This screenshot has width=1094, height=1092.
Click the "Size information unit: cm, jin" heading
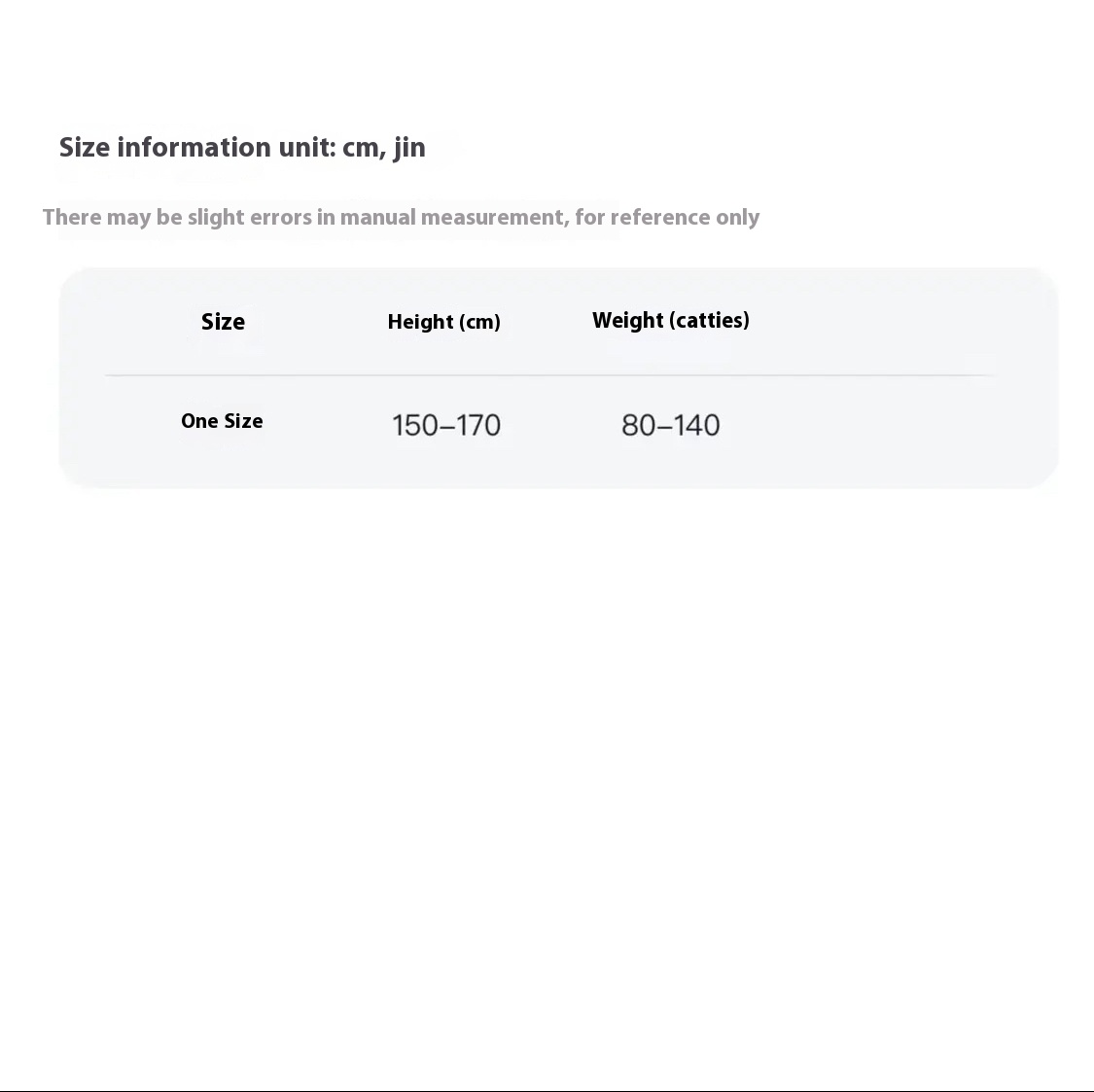pyautogui.click(x=242, y=147)
